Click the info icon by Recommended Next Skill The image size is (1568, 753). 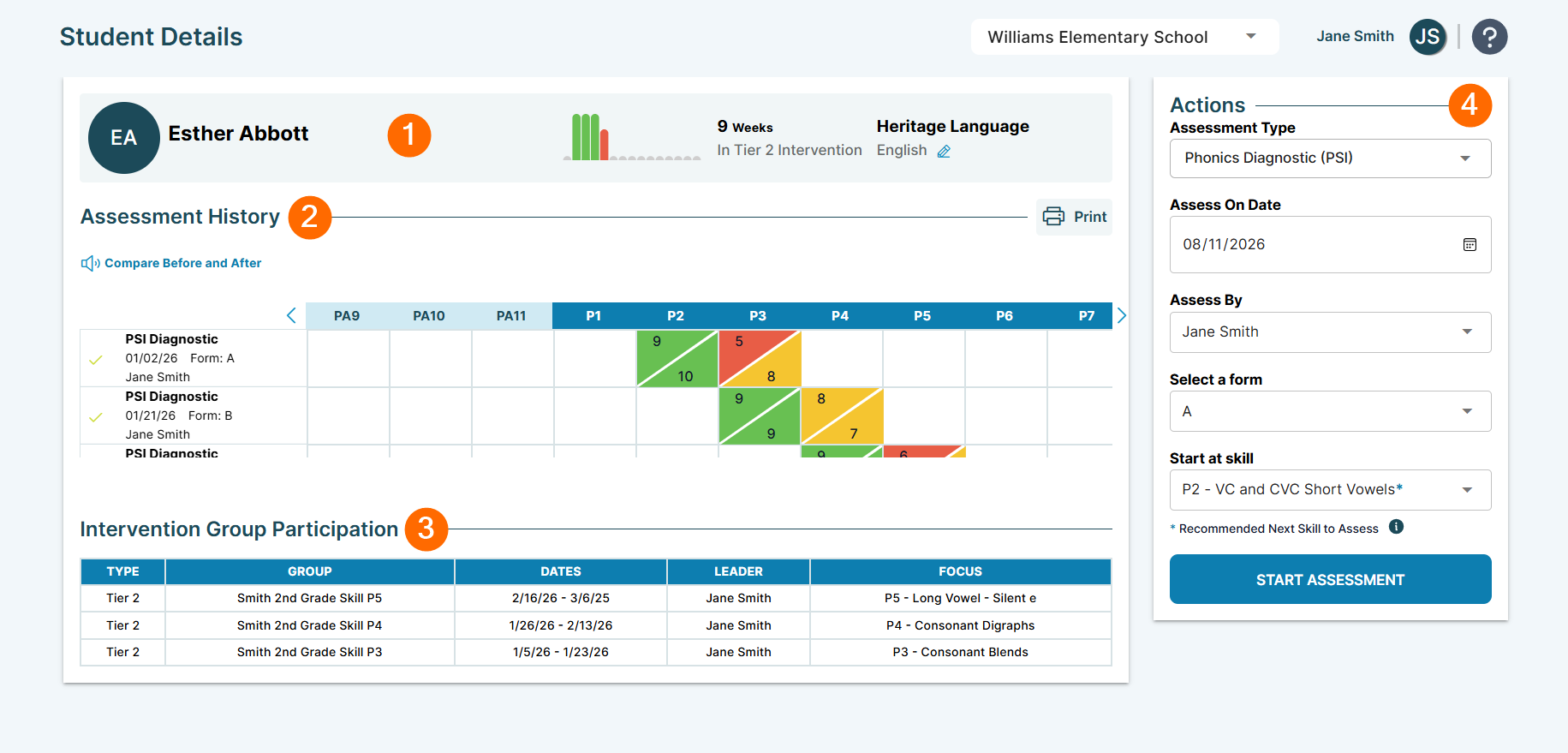1396,527
